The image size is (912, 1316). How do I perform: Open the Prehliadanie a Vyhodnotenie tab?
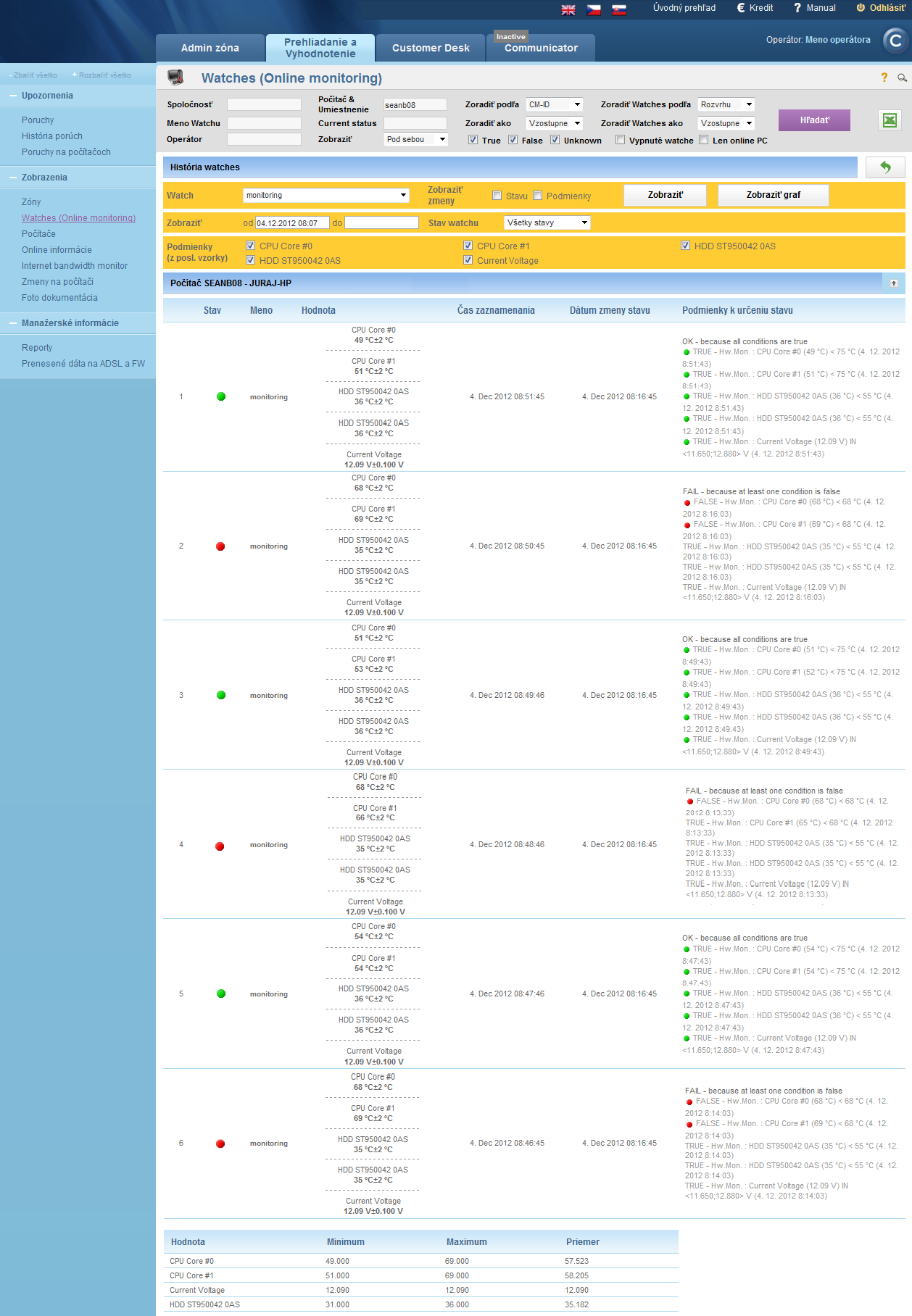click(x=320, y=48)
